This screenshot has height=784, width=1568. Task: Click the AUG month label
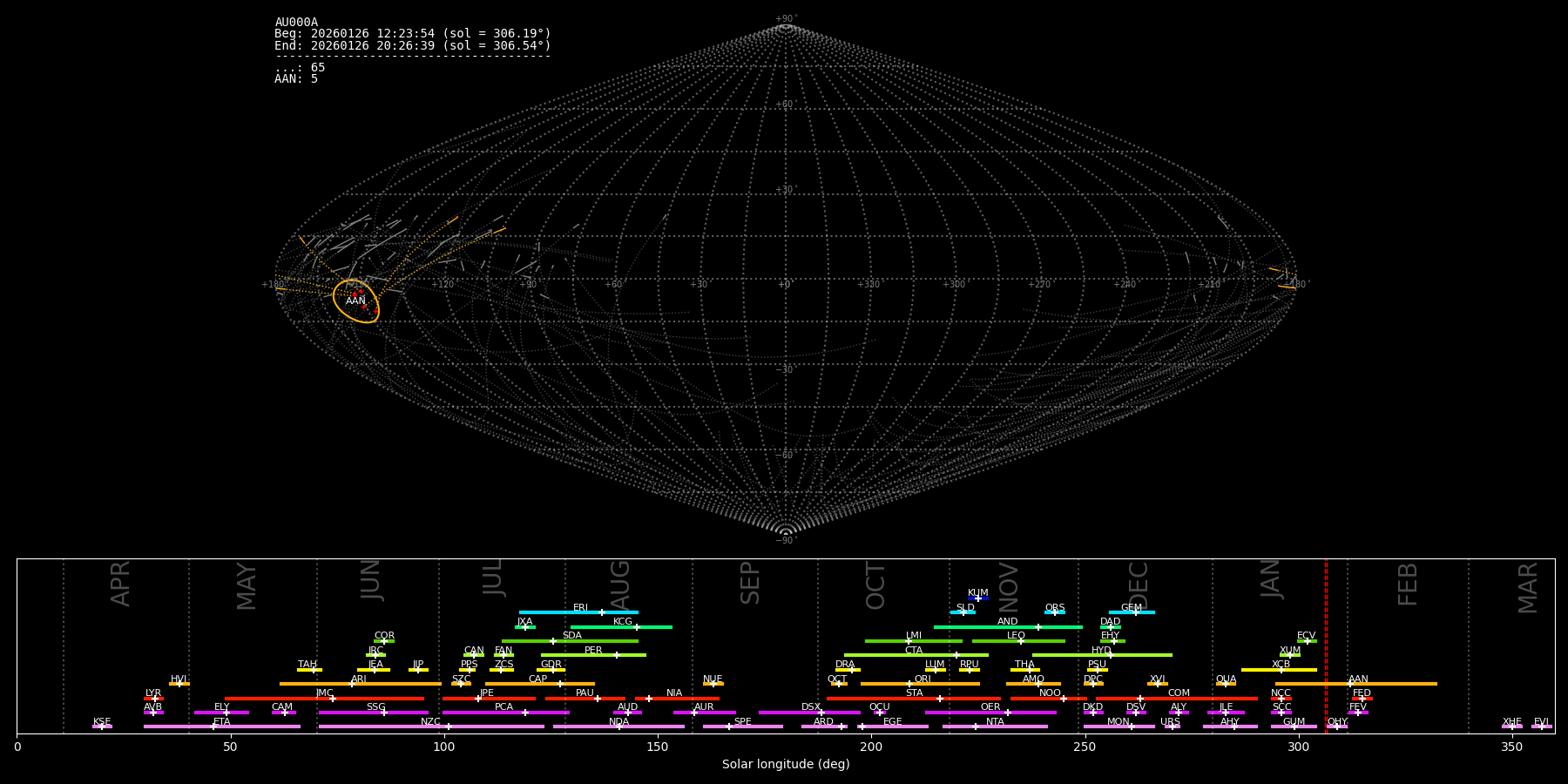619,584
